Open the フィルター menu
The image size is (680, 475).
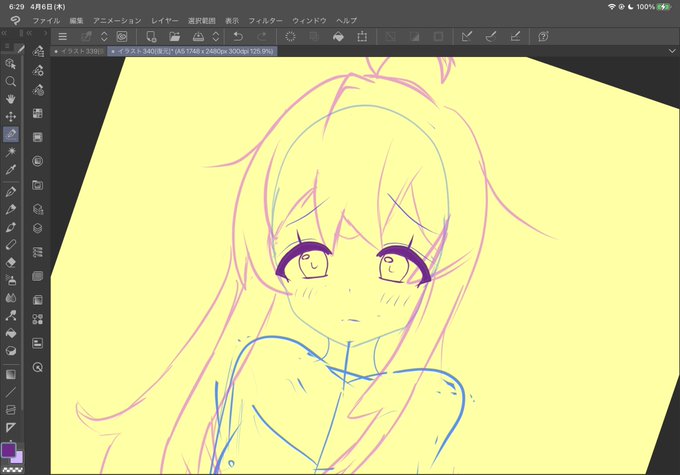(265, 20)
